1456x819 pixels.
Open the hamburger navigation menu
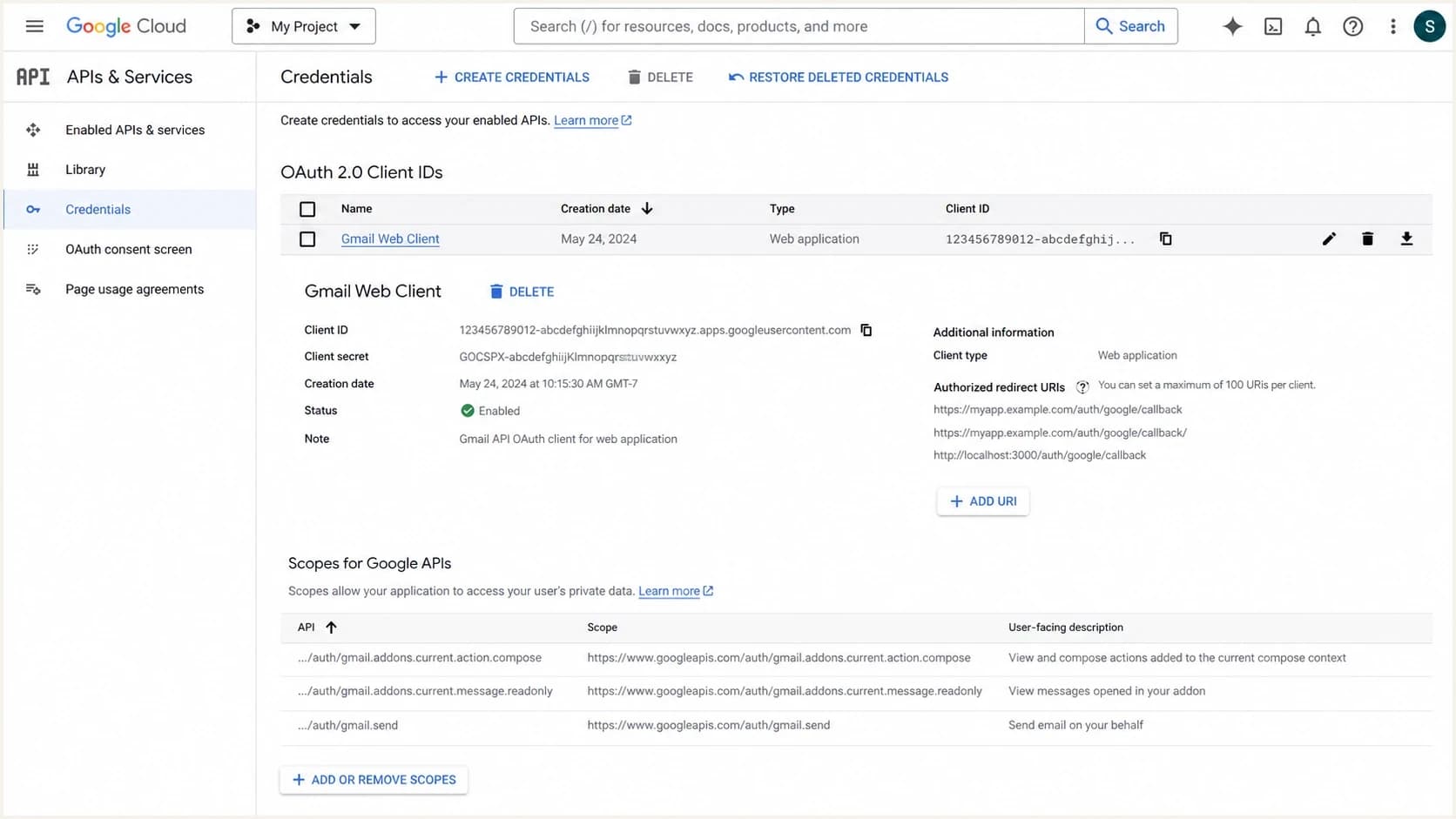click(35, 26)
